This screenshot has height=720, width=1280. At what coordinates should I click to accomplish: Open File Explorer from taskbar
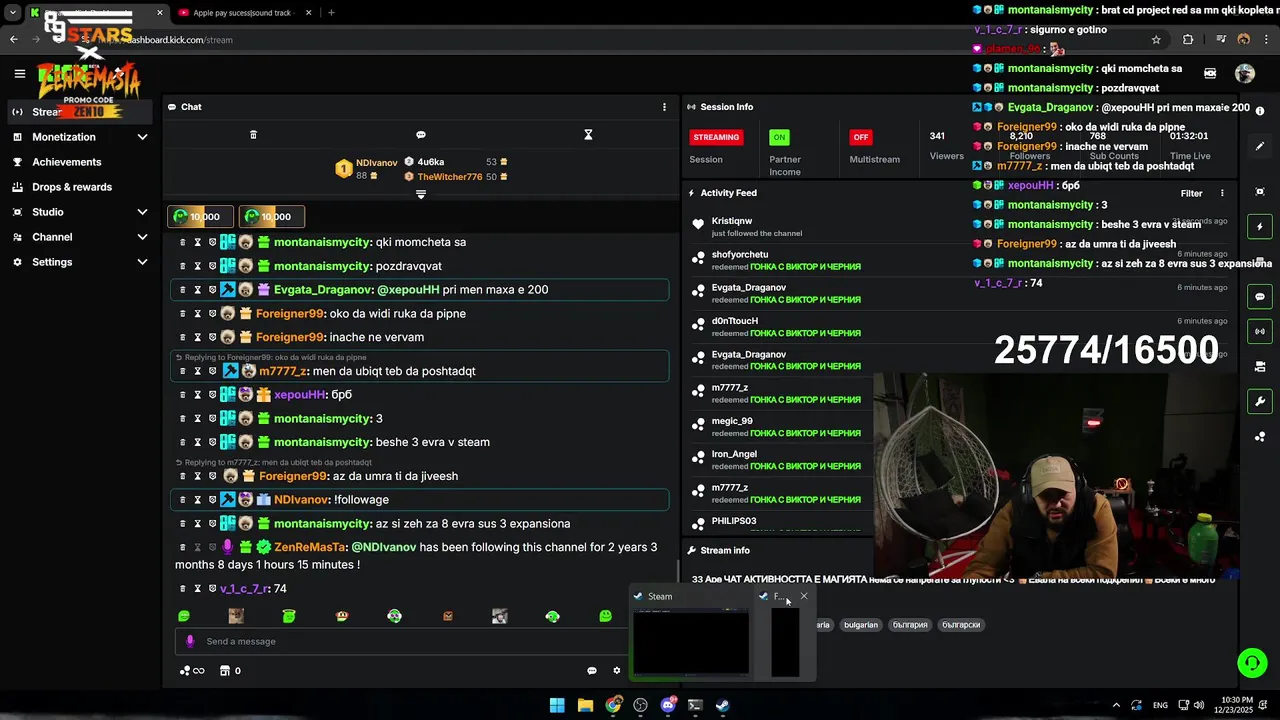coord(585,705)
